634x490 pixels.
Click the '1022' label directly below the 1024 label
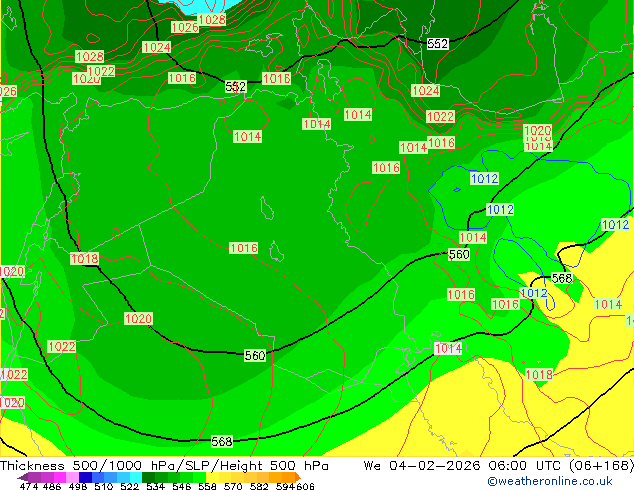(x=441, y=117)
